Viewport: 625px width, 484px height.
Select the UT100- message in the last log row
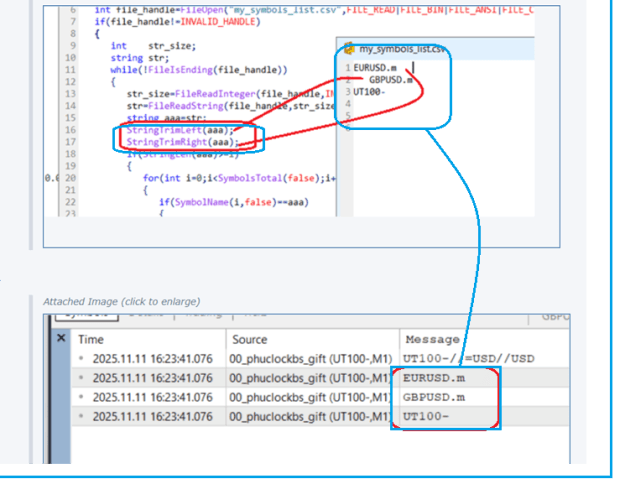(x=426, y=416)
